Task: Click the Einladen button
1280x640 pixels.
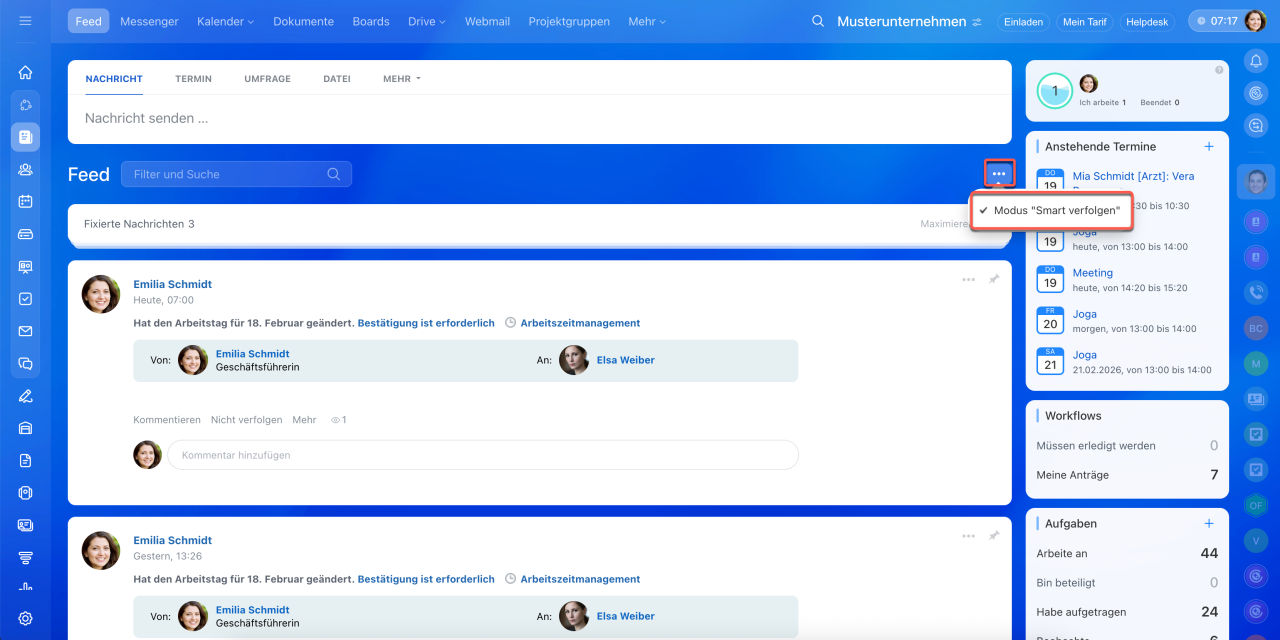Action: pos(1022,21)
